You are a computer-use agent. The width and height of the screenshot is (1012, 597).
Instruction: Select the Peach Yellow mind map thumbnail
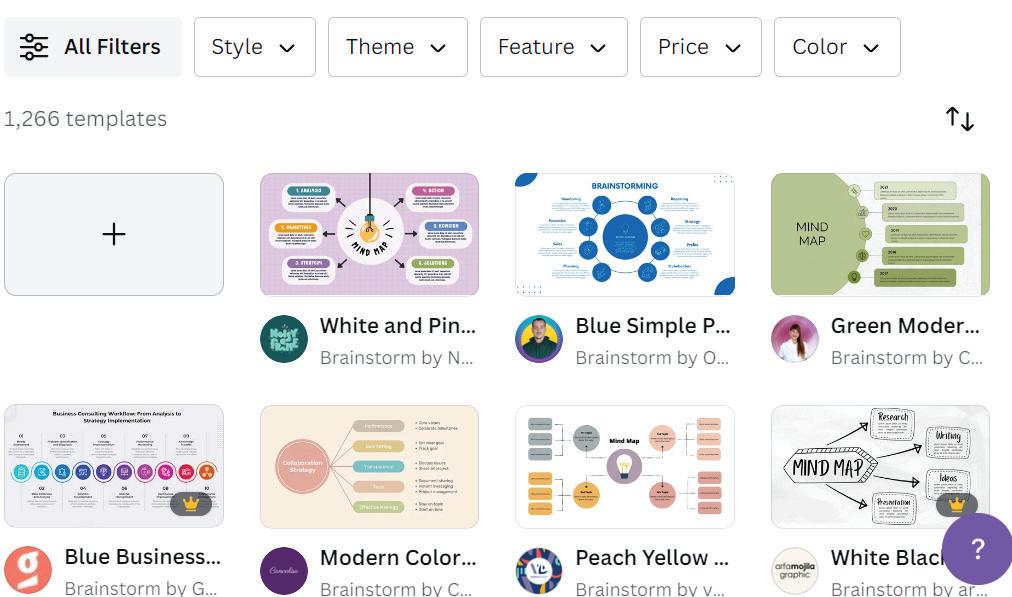tap(625, 465)
